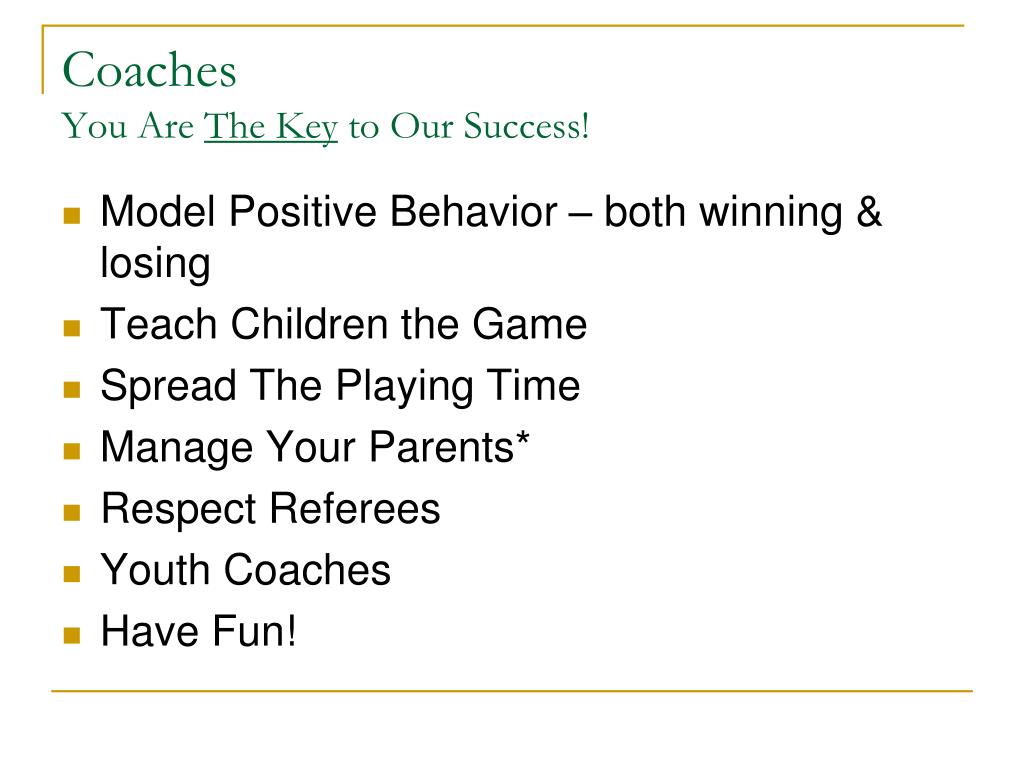Click the bullet beside Model Positive Behavior
1024x768 pixels.
tap(72, 216)
